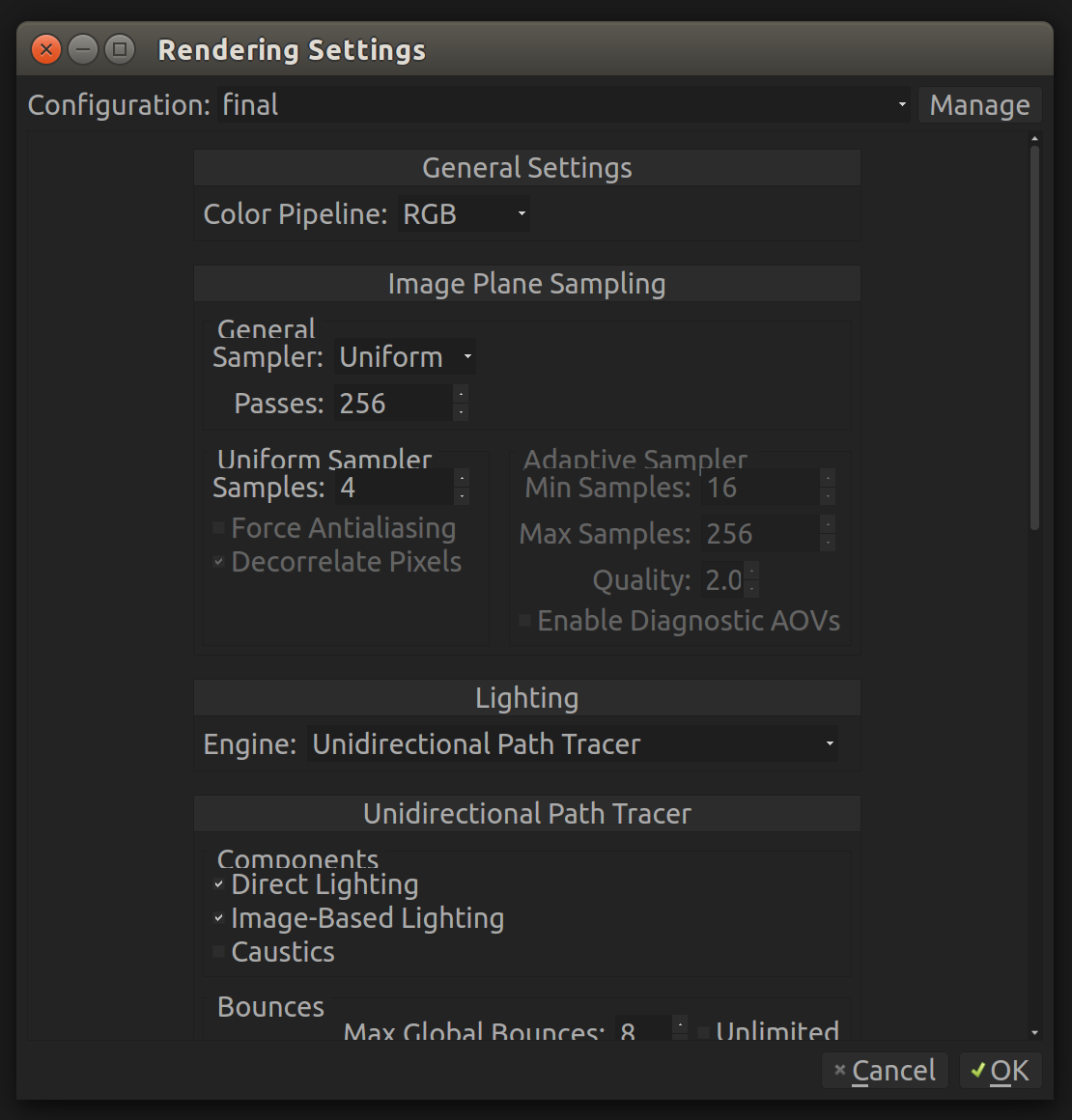This screenshot has height=1120, width=1072.
Task: Confirm settings with the OK button
Action: (1001, 1070)
